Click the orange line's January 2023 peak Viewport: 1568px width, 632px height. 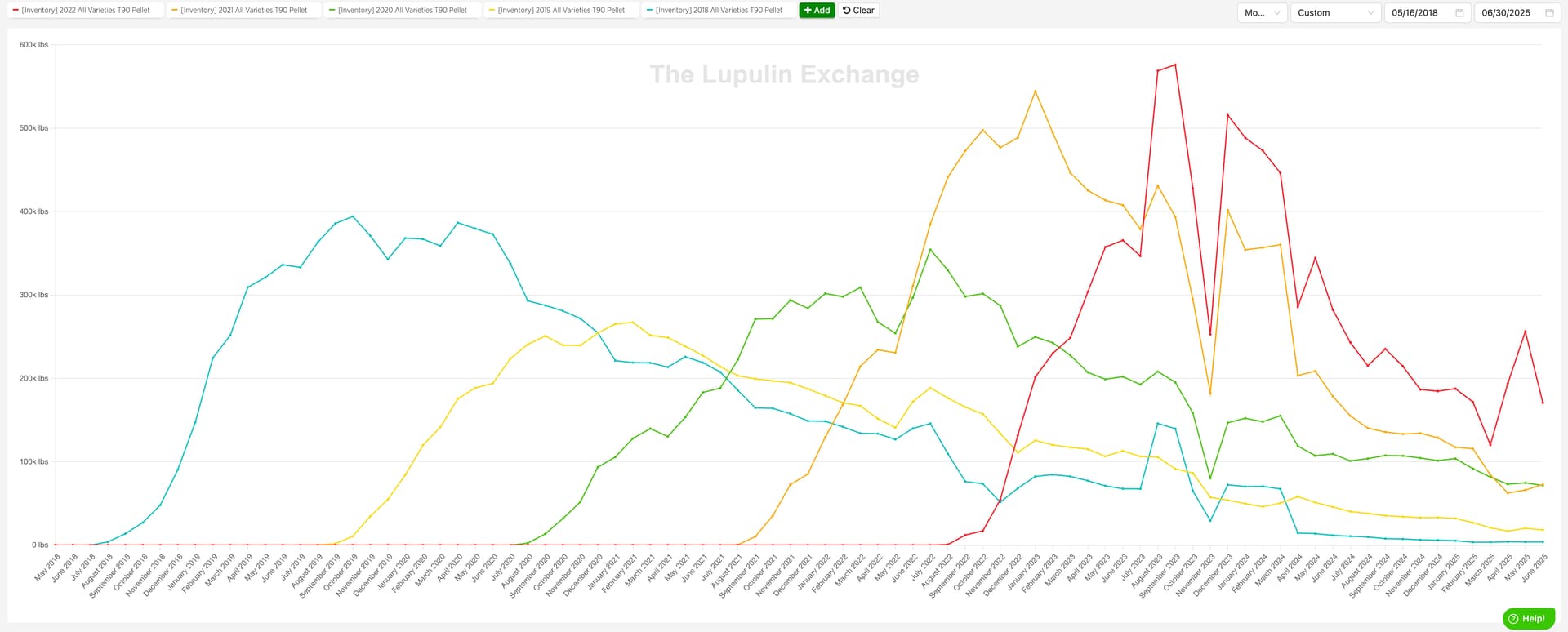(x=1036, y=91)
